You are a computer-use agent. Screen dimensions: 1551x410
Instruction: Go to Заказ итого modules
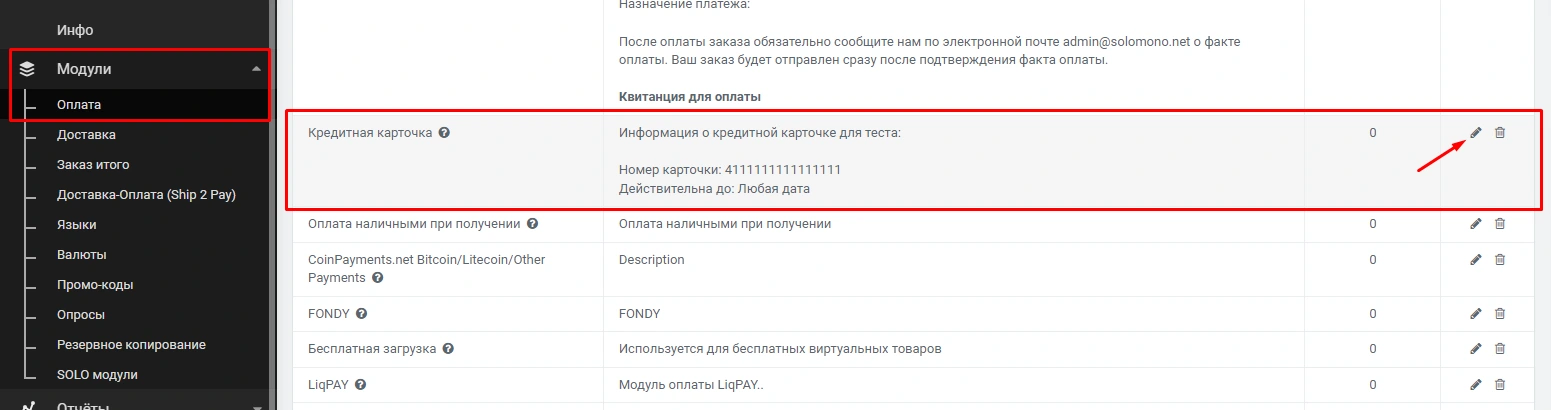pyautogui.click(x=93, y=164)
